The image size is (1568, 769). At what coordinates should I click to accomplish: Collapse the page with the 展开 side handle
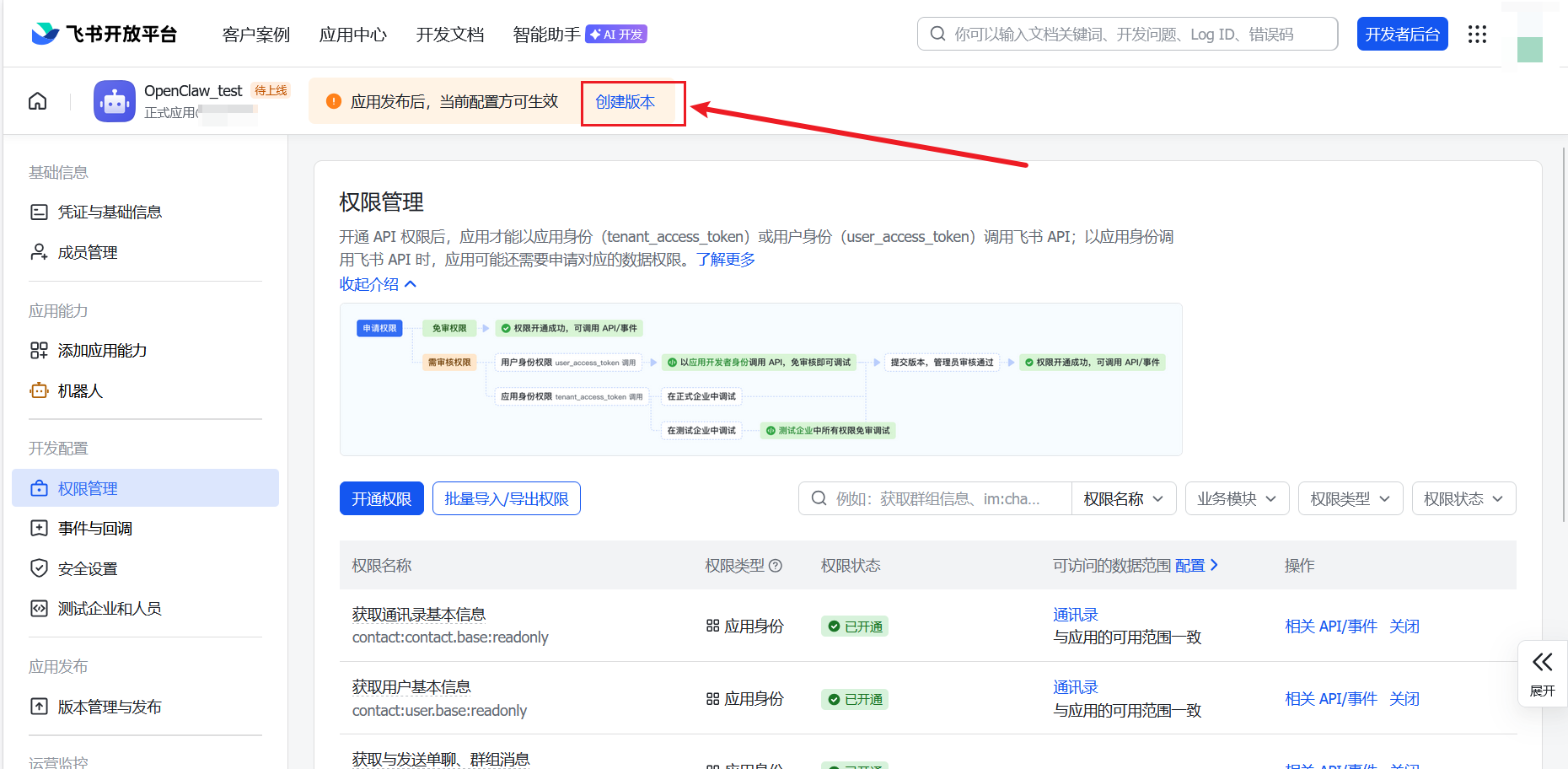point(1542,673)
